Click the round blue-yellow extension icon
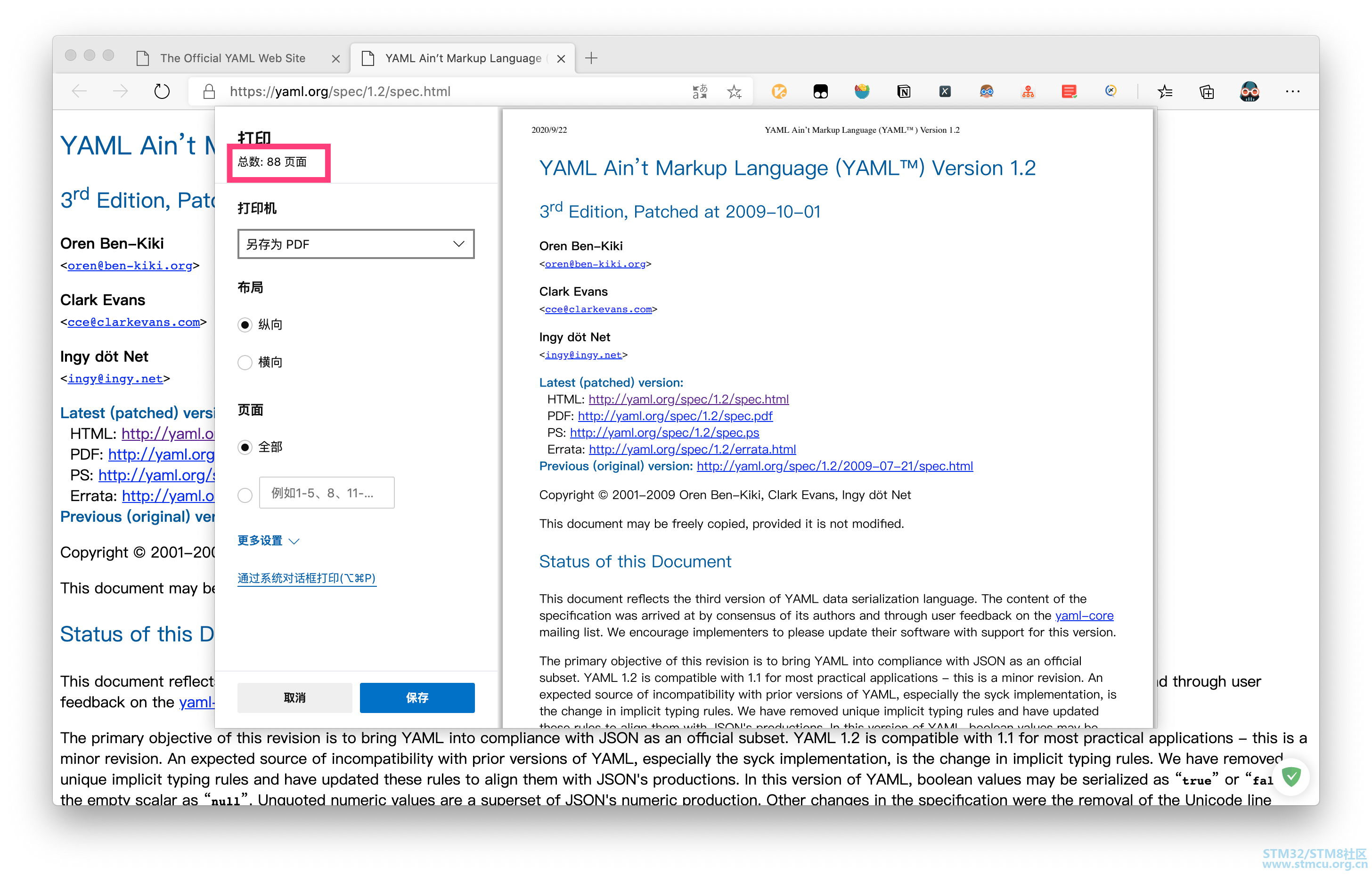This screenshot has height=875, width=1372. pos(1111,91)
